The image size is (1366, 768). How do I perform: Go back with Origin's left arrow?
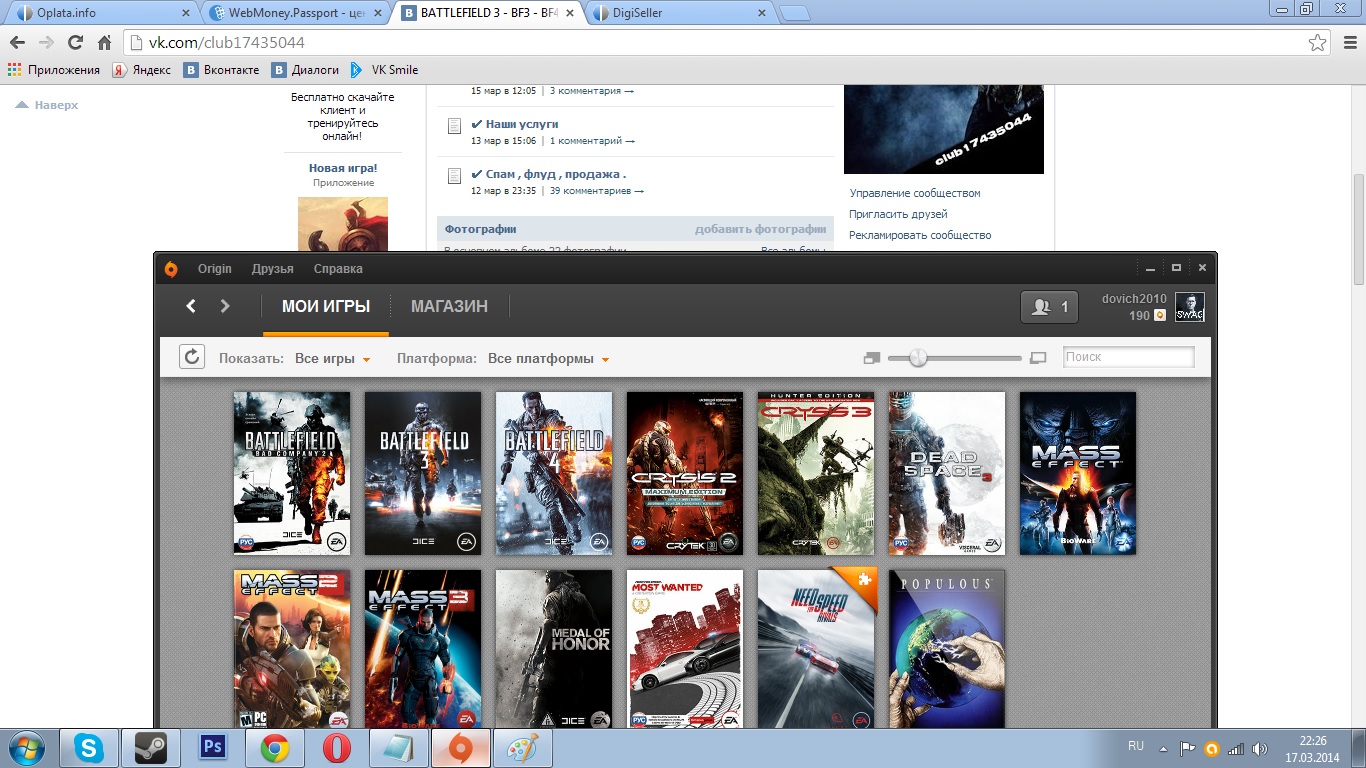click(191, 306)
